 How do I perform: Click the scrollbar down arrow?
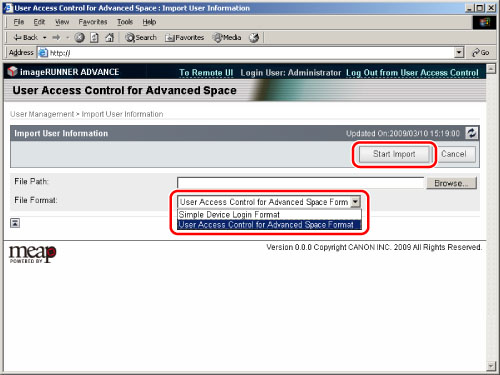[491, 366]
